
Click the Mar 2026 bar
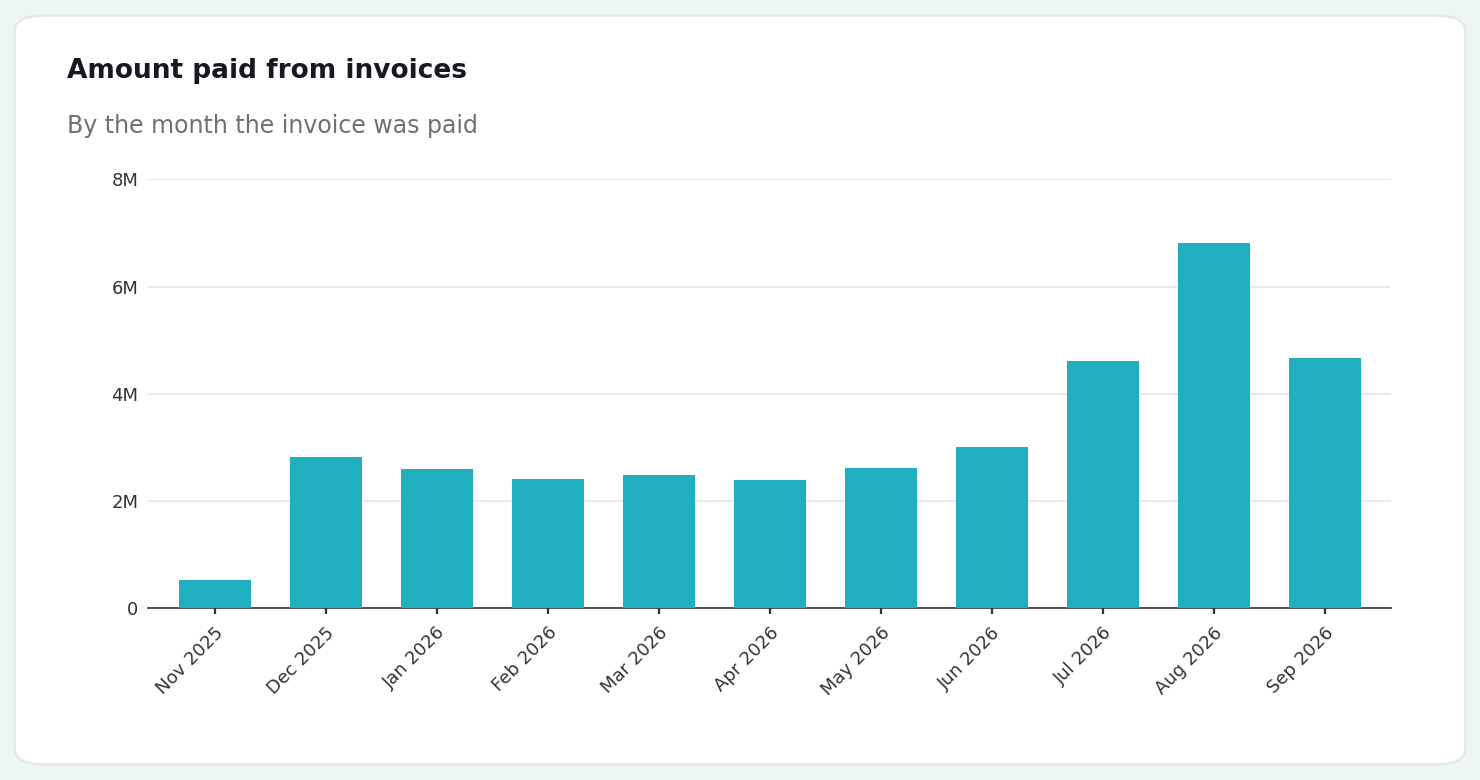click(659, 541)
